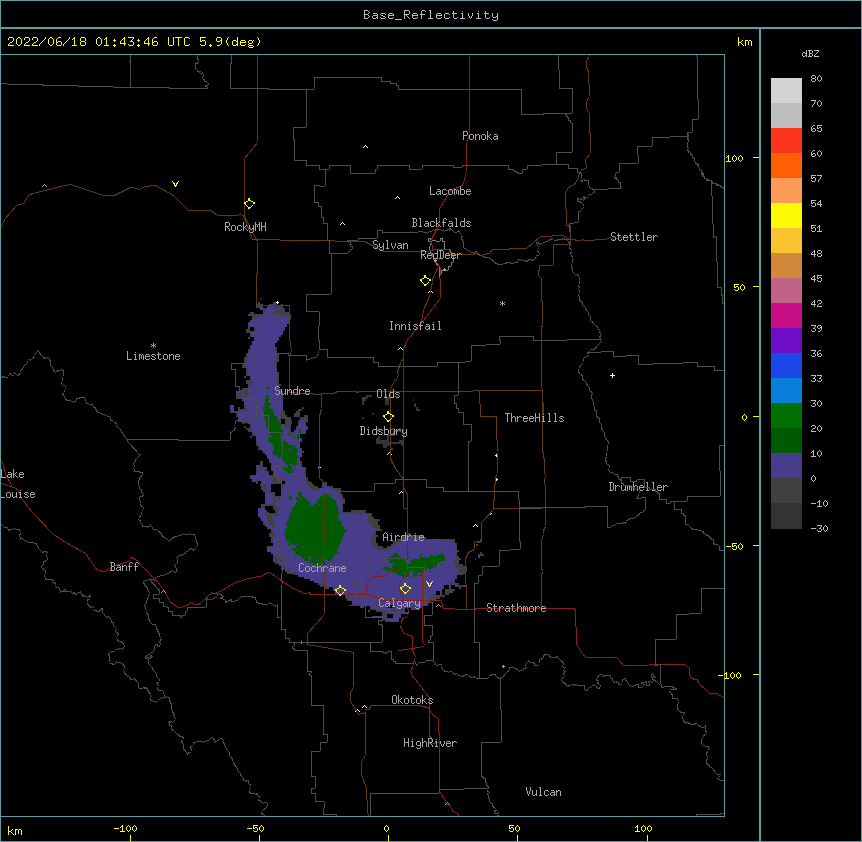Click the ThreeHills label
Viewport: 862px width, 842px height.
pos(534,418)
